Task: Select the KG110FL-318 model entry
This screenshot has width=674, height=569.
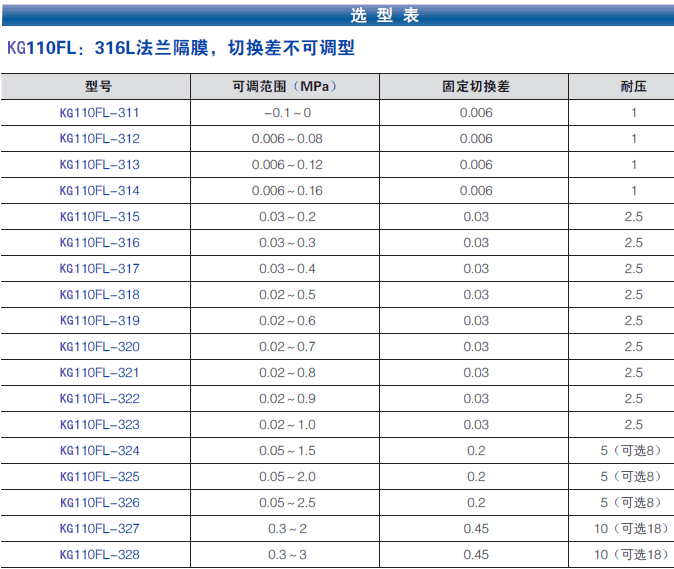Action: pyautogui.click(x=100, y=295)
